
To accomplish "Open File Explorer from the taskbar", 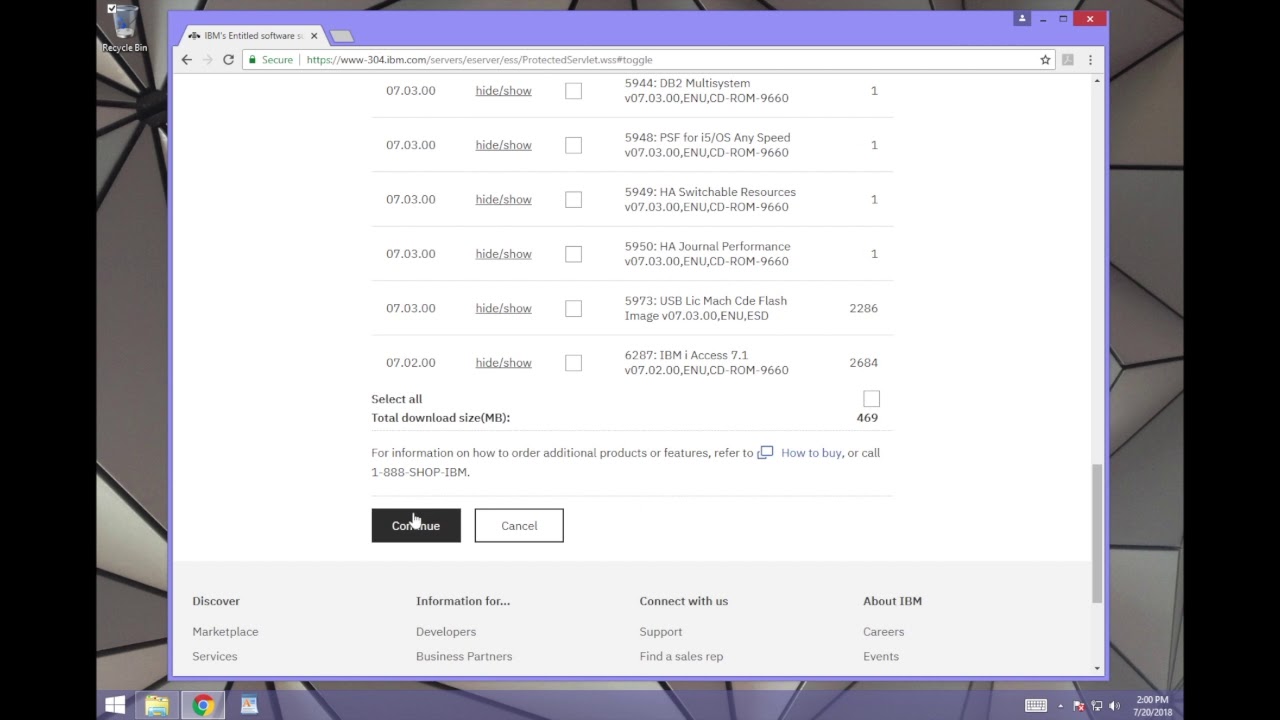I will tap(157, 705).
